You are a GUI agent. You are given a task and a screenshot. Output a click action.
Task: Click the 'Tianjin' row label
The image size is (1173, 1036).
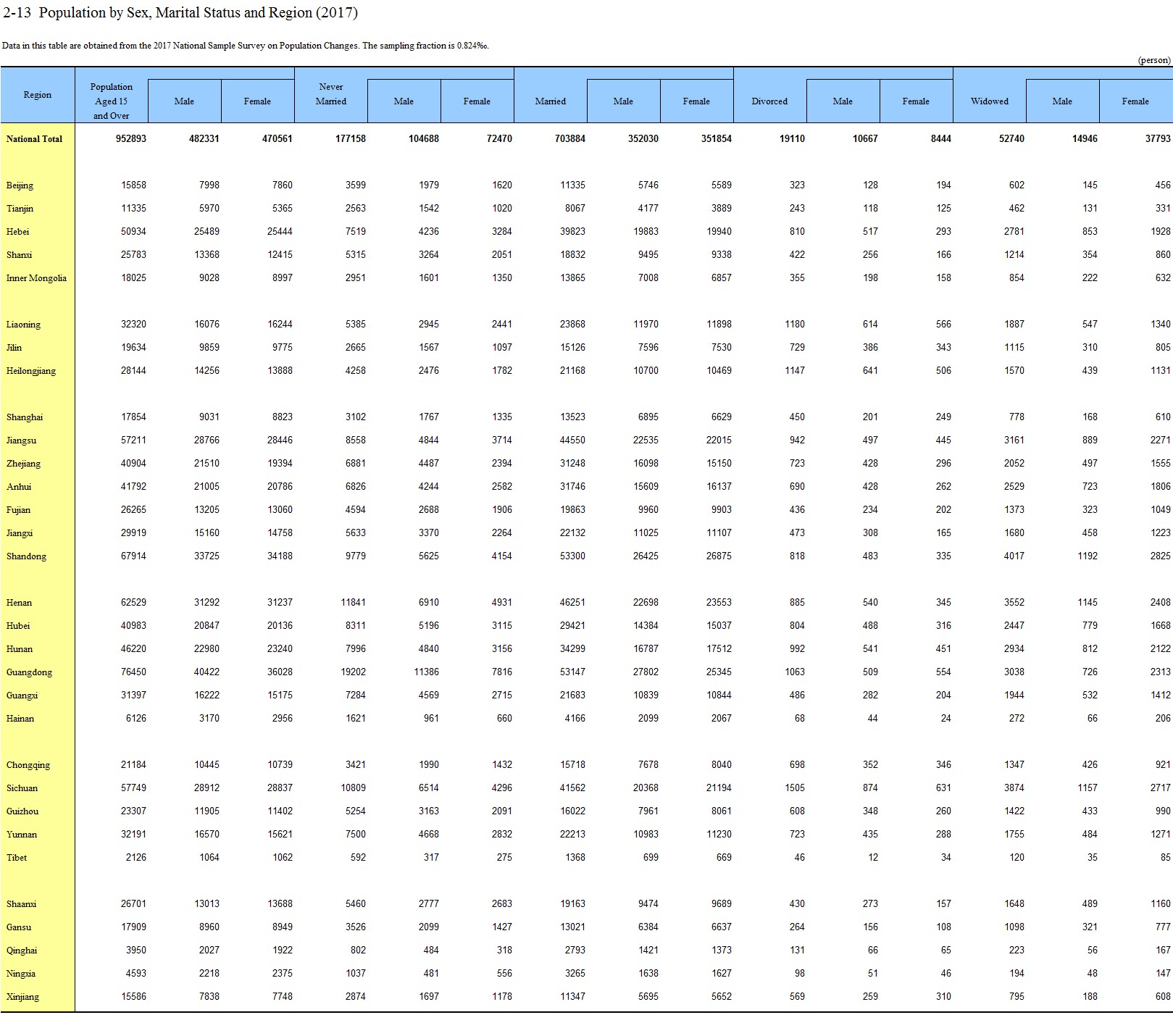[x=20, y=209]
